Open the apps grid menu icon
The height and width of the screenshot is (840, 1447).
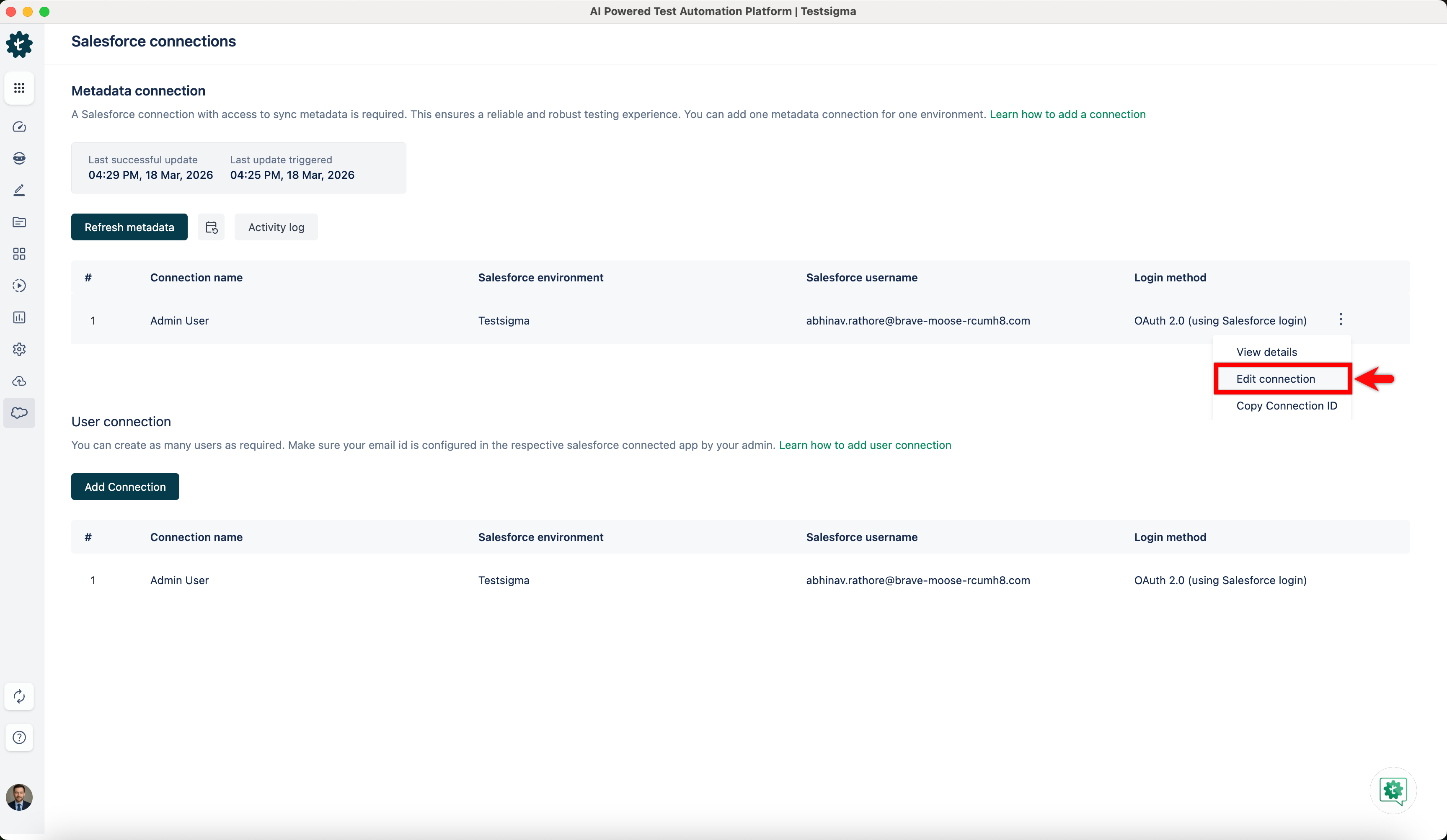(x=19, y=88)
